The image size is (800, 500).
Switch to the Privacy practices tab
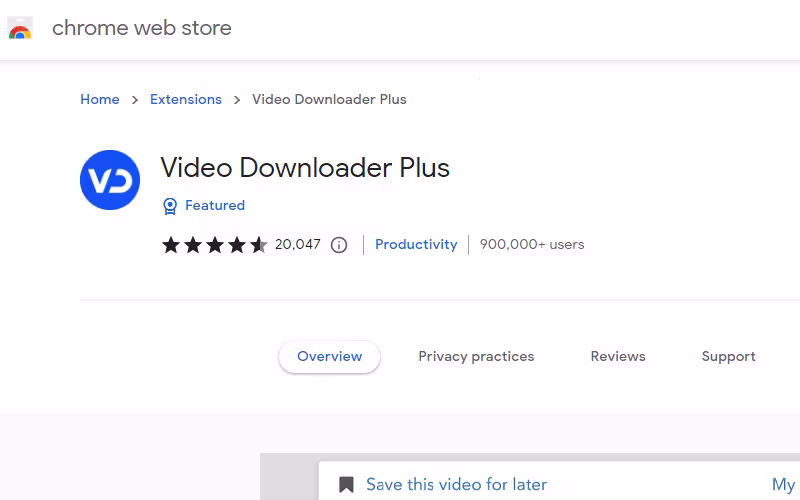pyautogui.click(x=476, y=356)
